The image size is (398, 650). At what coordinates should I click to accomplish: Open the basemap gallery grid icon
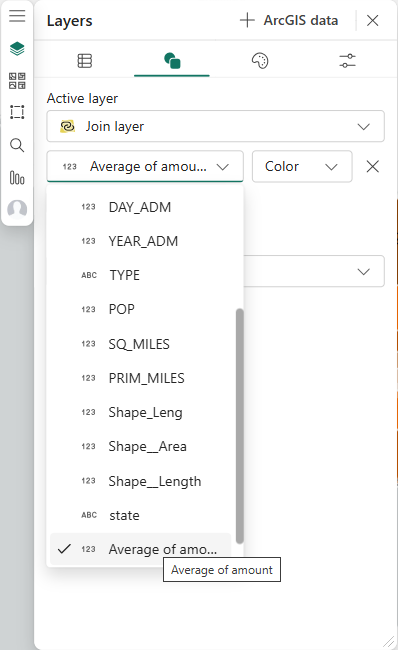click(x=17, y=81)
